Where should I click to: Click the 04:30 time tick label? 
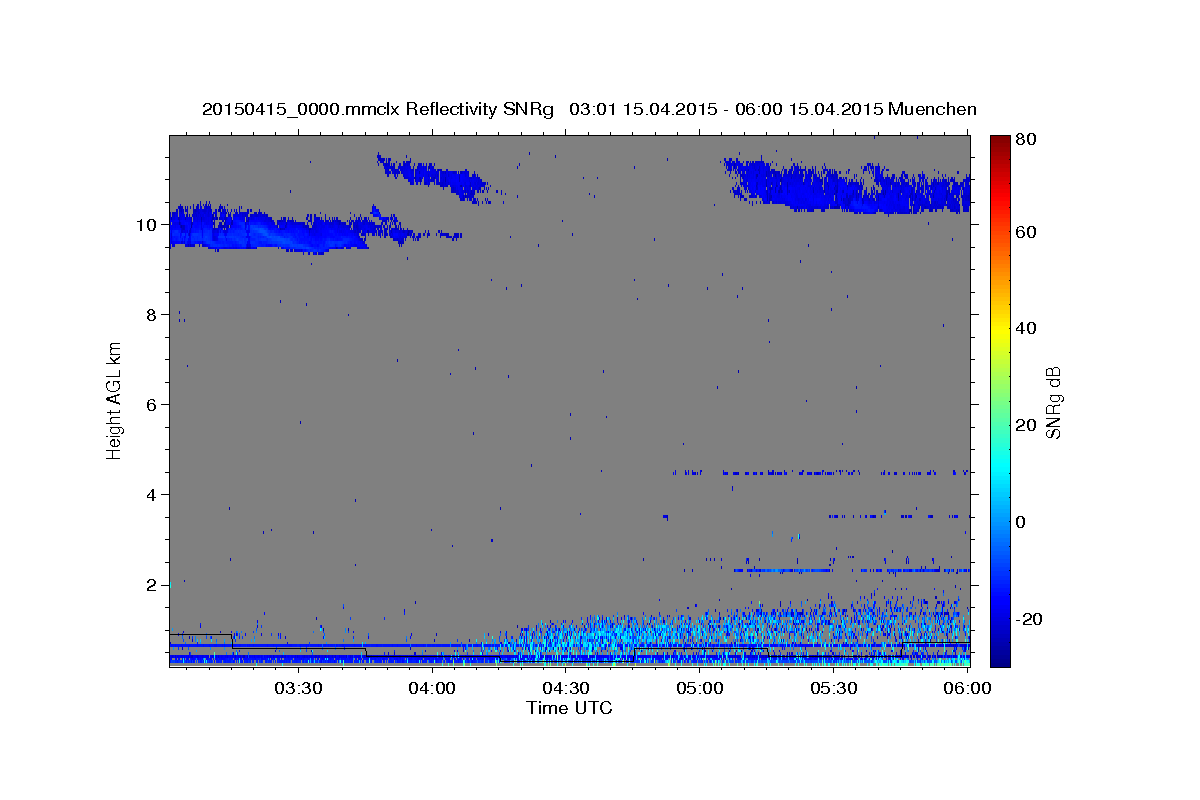point(565,689)
